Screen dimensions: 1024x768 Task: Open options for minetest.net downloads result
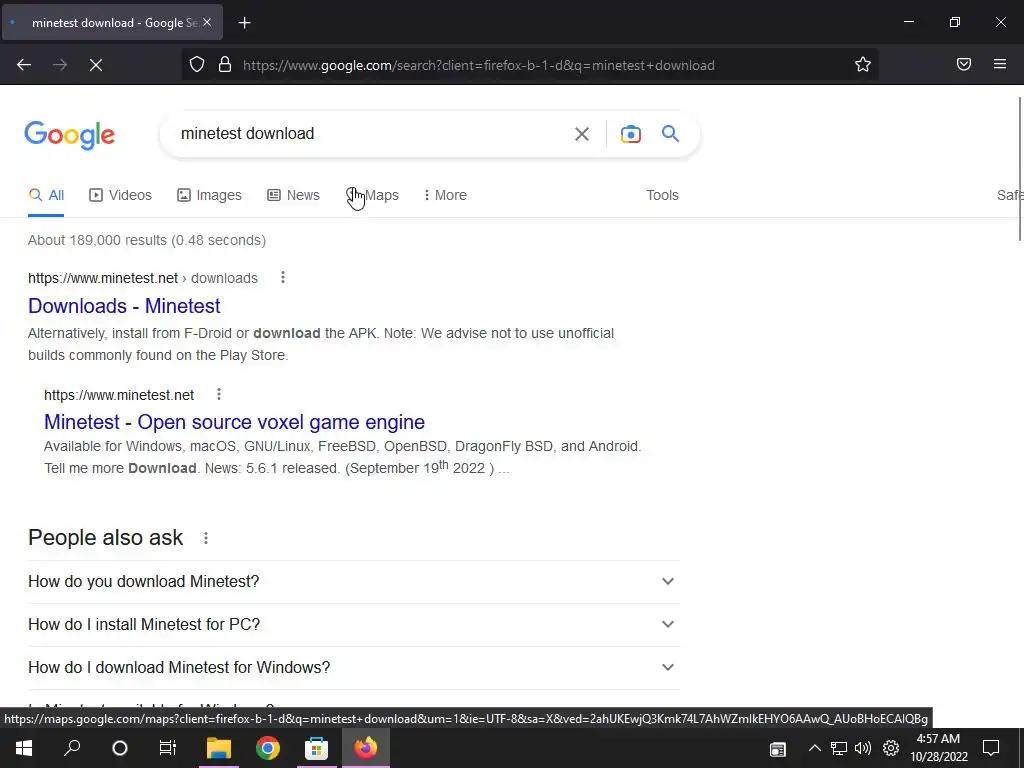tap(283, 278)
